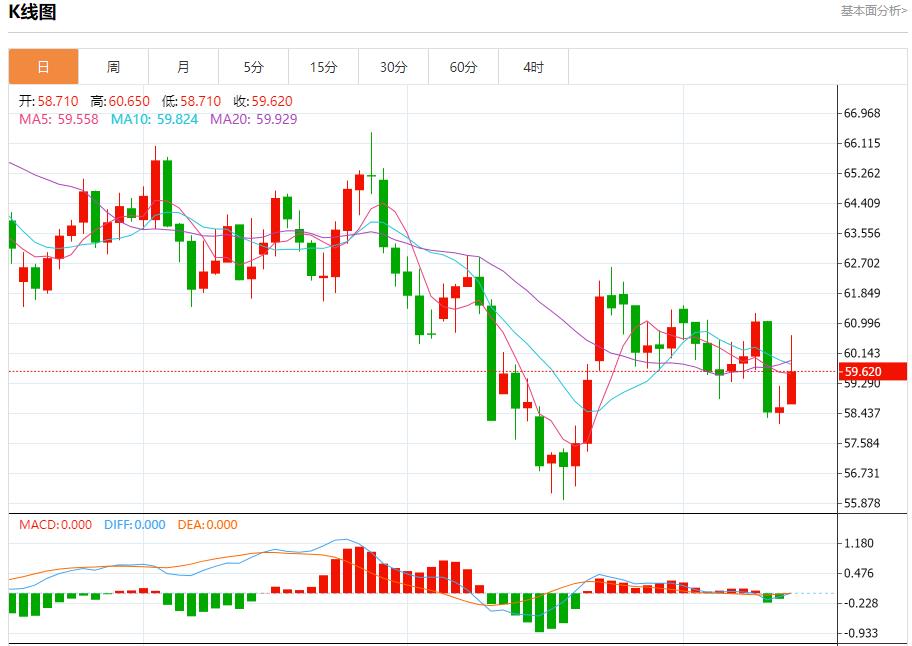
Task: Open the 月 monthly chart tab
Action: [183, 67]
